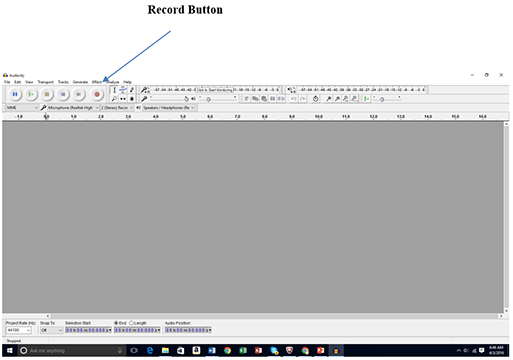
Task: Click the horizontal scrollbar right arrow
Action: click(501, 316)
